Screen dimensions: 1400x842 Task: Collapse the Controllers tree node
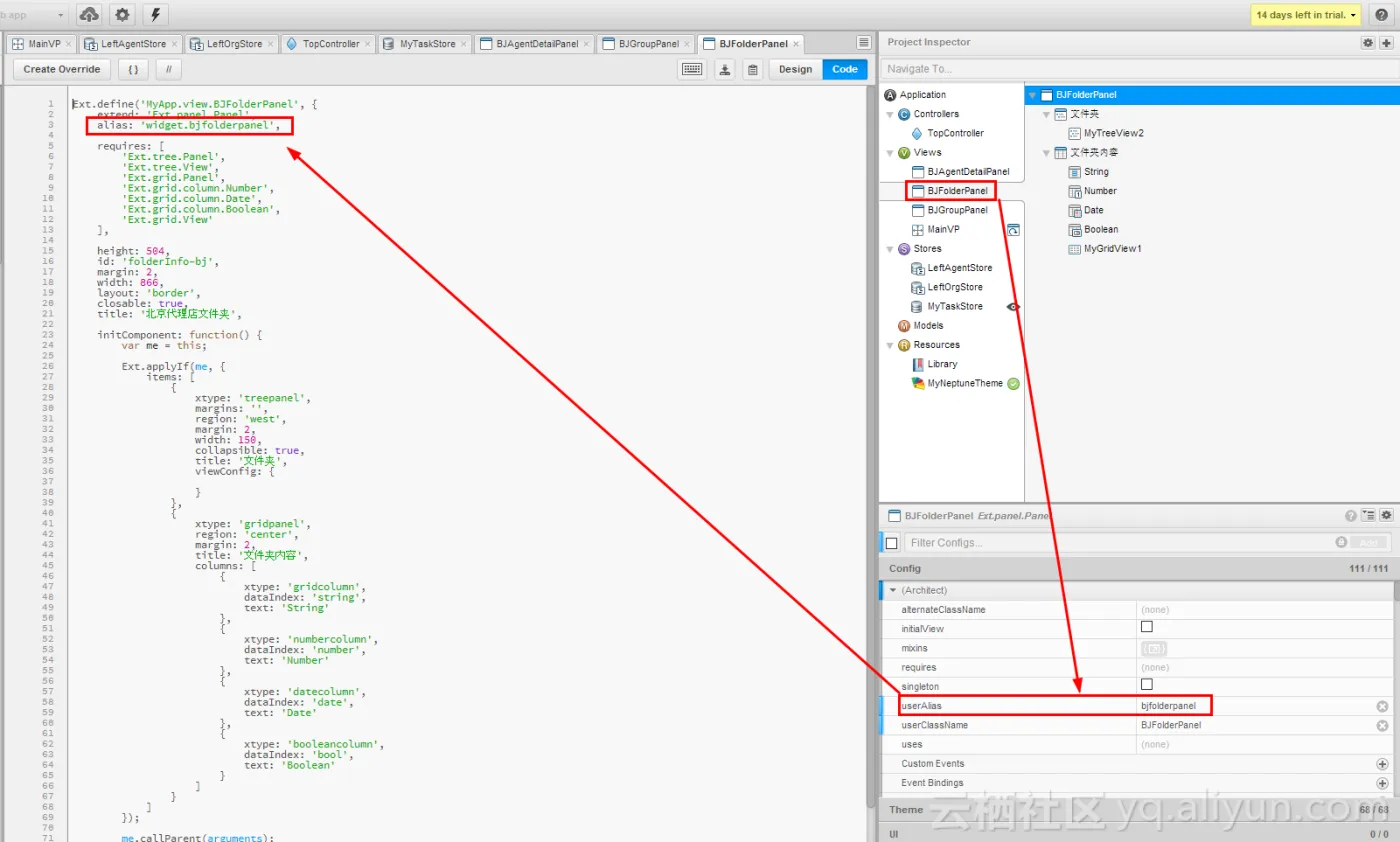pos(890,115)
